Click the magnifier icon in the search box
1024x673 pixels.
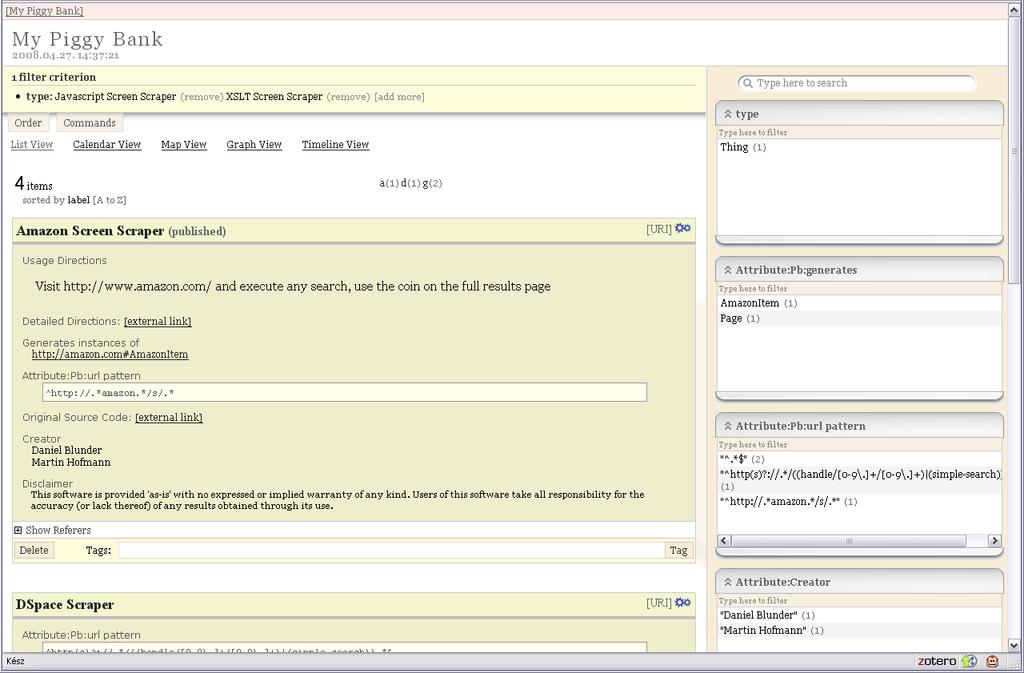pos(748,83)
